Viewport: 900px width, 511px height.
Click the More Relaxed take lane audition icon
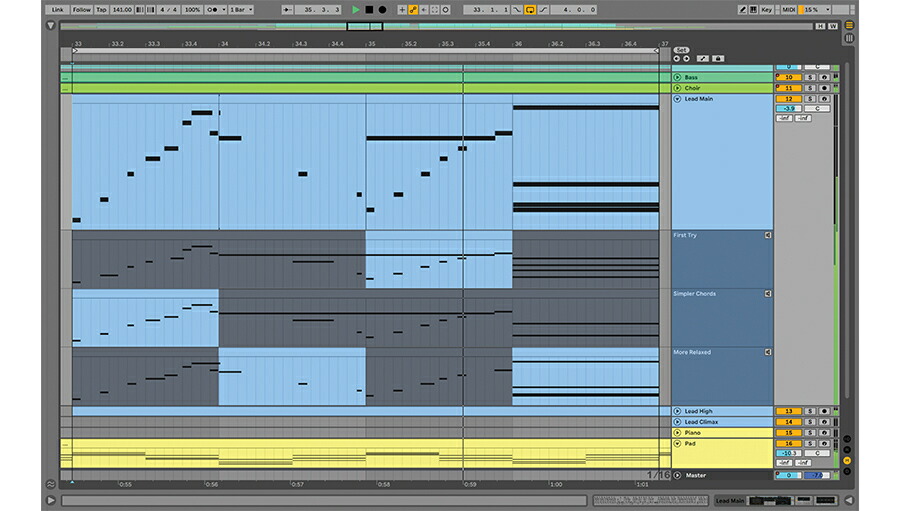(x=768, y=352)
